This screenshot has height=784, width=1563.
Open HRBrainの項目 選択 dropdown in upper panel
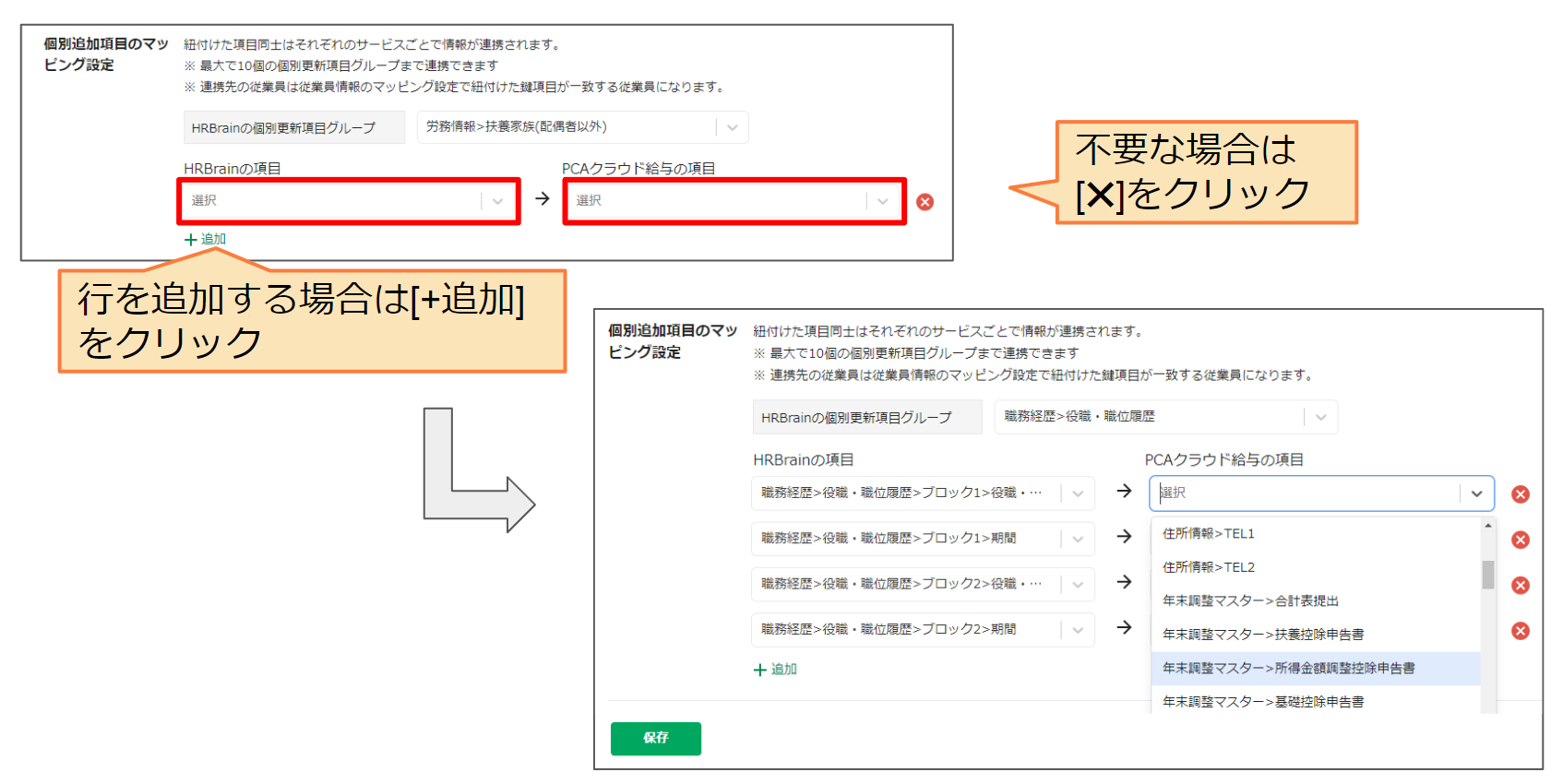[349, 201]
